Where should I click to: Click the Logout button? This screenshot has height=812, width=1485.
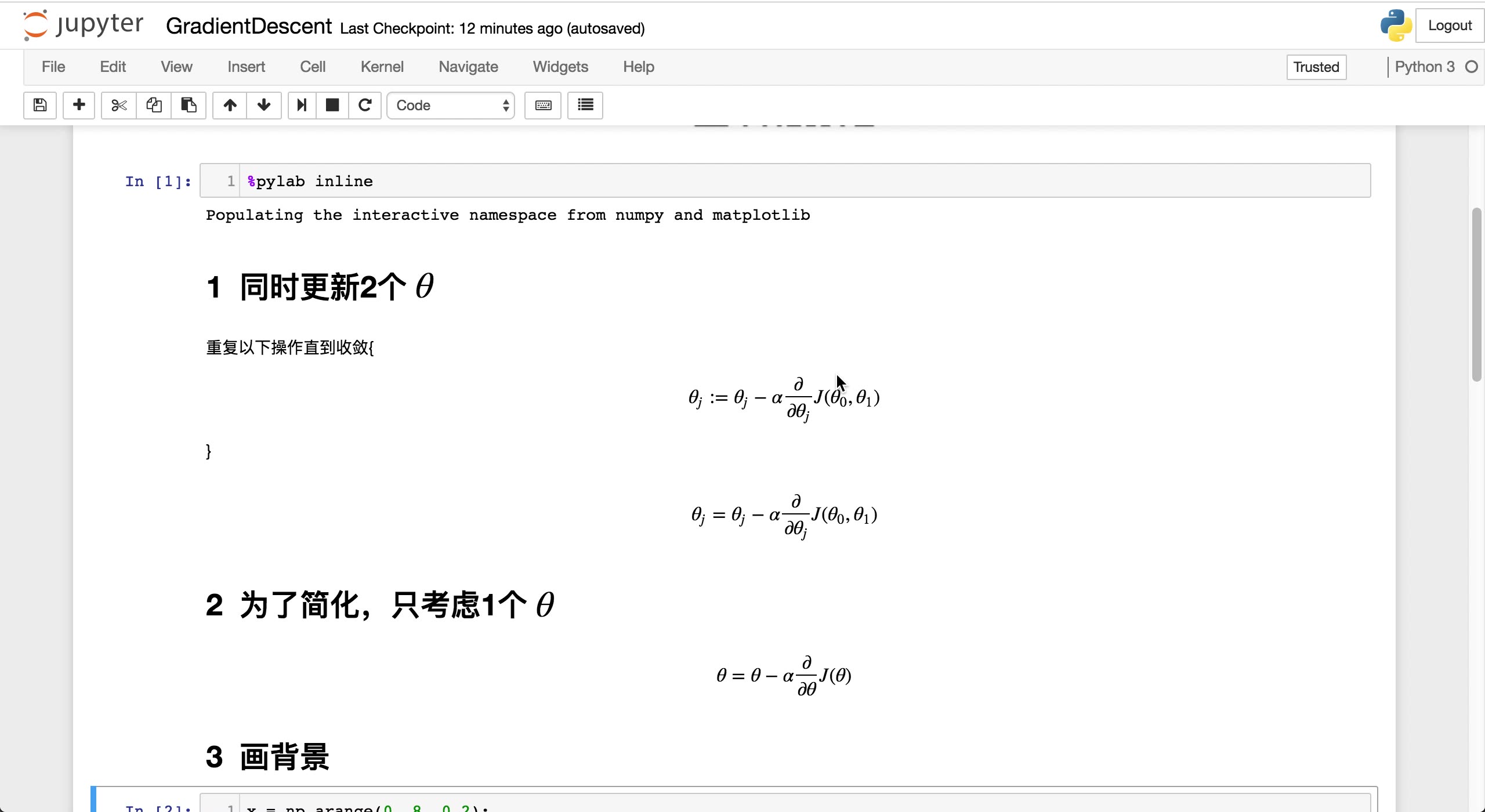pos(1450,26)
